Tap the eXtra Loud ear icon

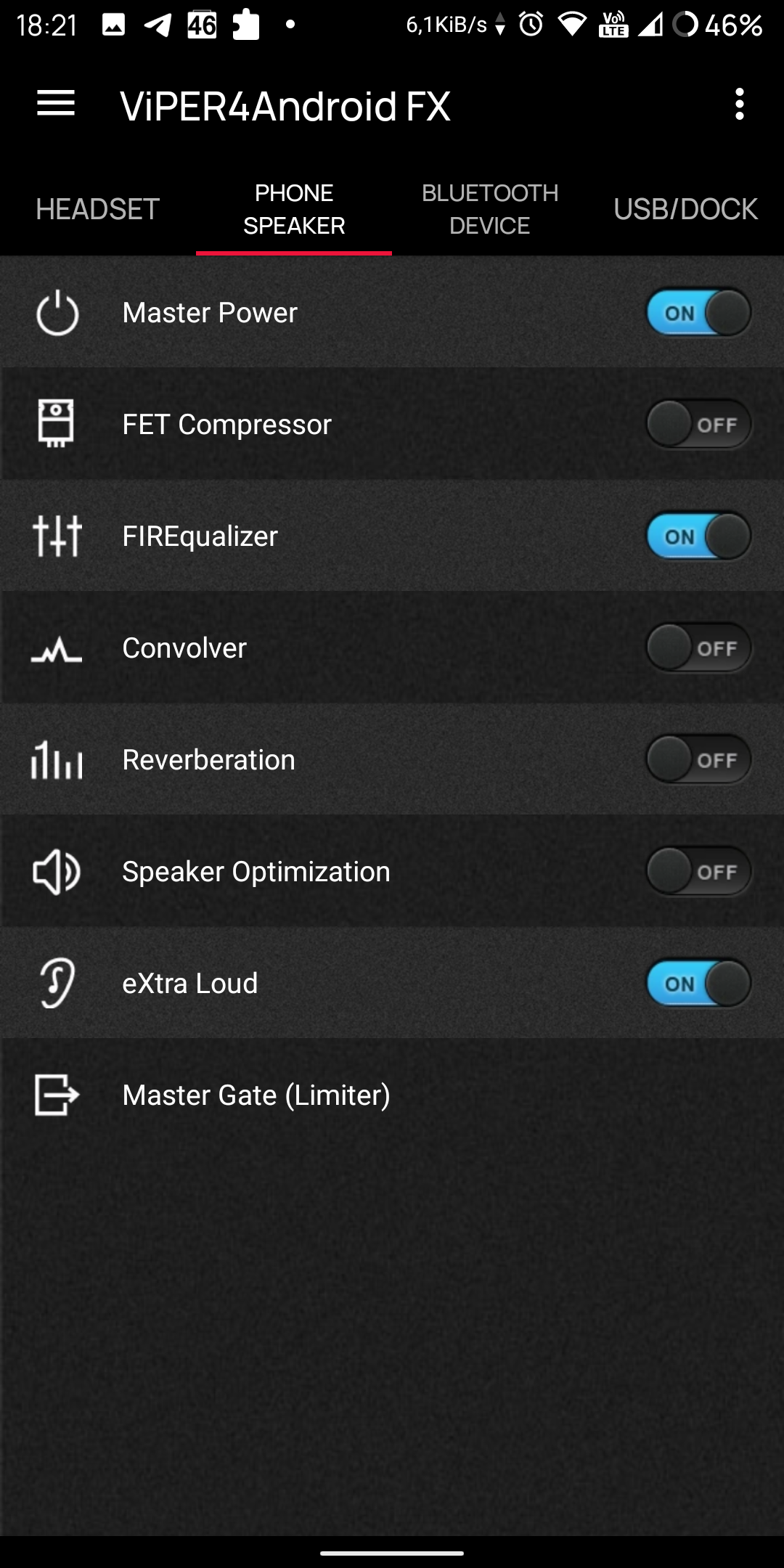coord(57,983)
